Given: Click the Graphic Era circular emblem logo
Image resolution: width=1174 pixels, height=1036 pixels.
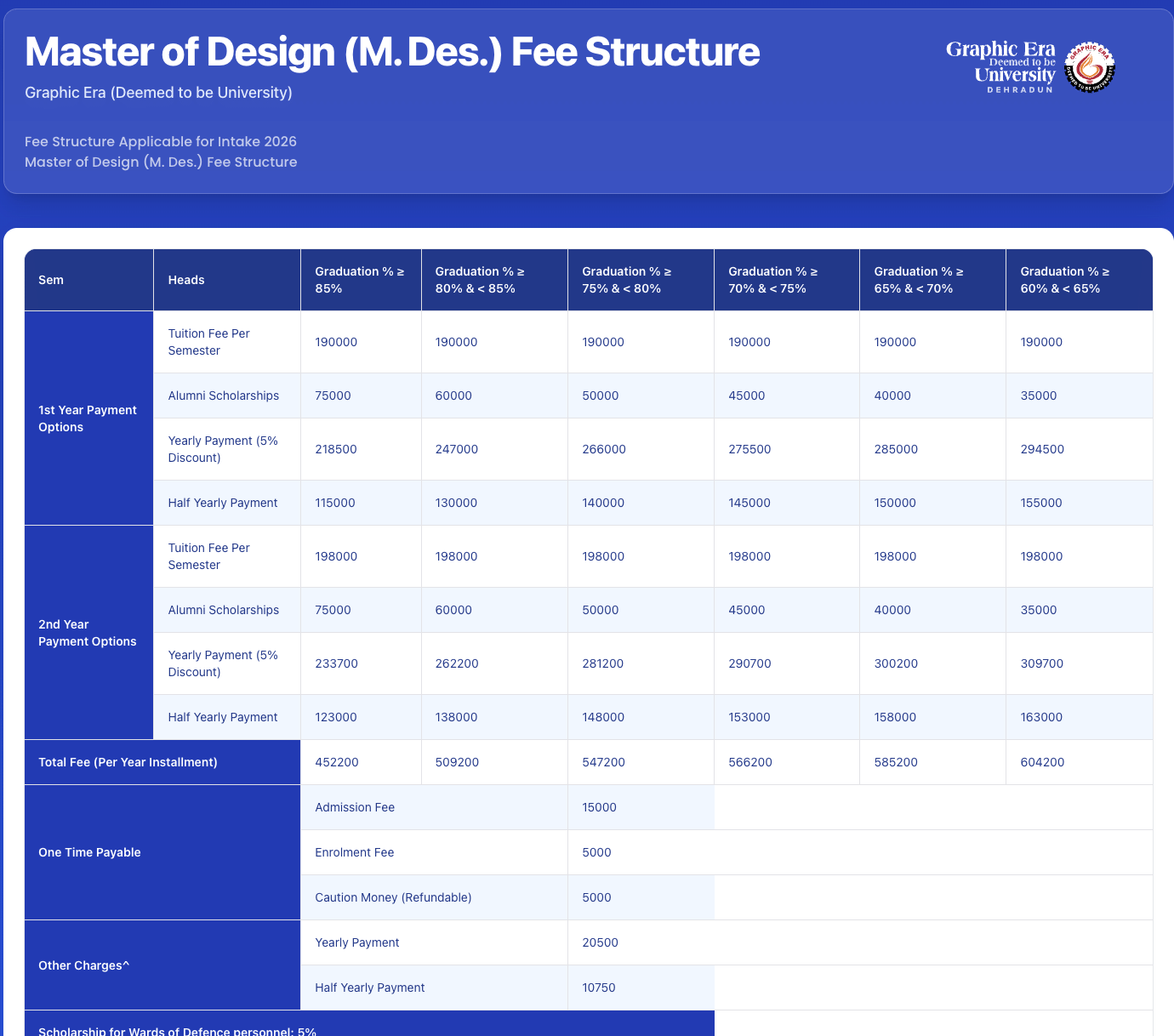Looking at the screenshot, I should click(1090, 67).
